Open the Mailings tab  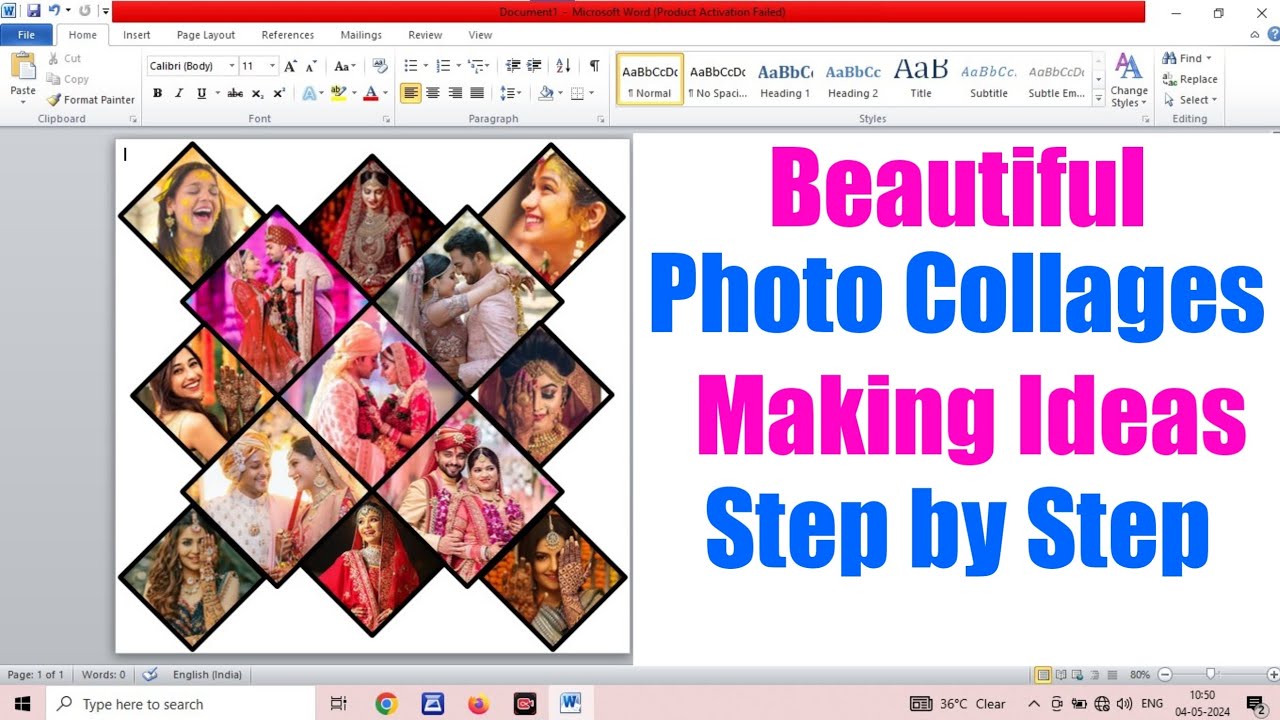coord(361,35)
